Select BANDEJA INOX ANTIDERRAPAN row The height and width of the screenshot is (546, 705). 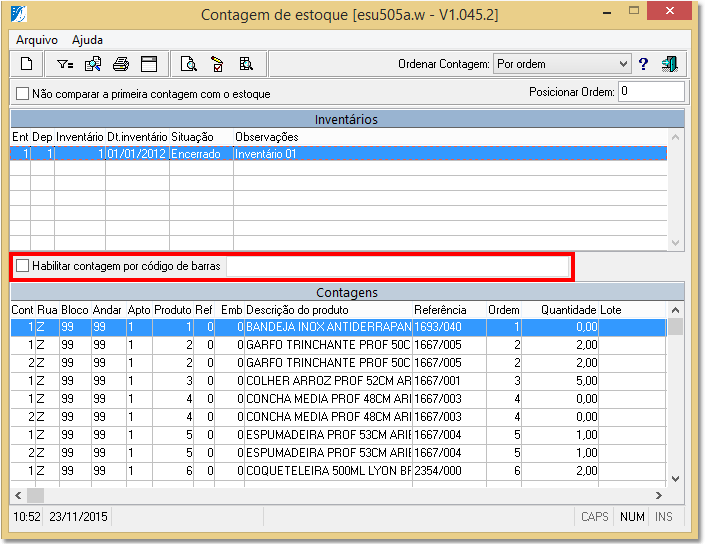(x=338, y=327)
